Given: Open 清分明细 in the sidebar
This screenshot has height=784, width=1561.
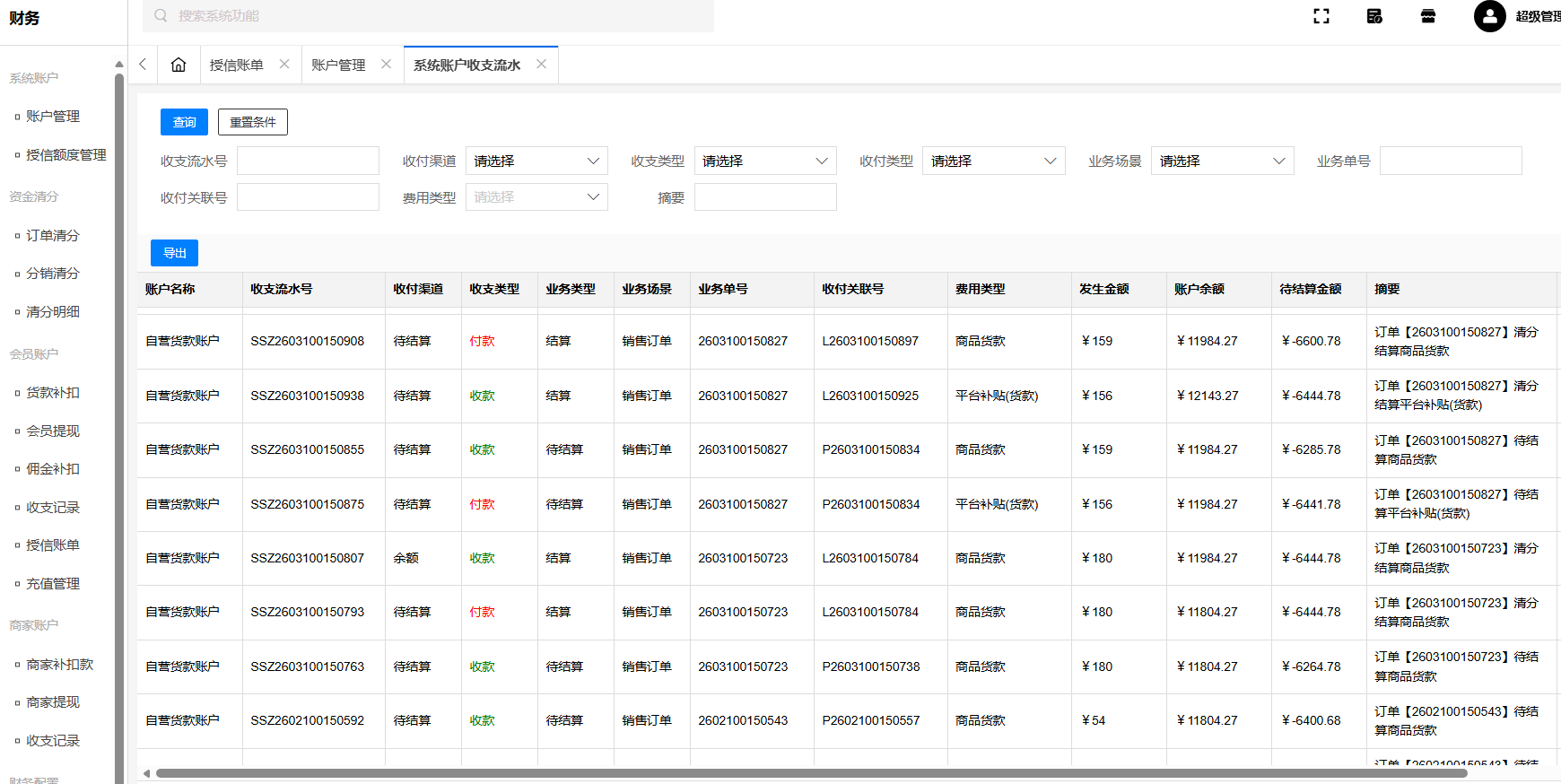Looking at the screenshot, I should coord(53,312).
